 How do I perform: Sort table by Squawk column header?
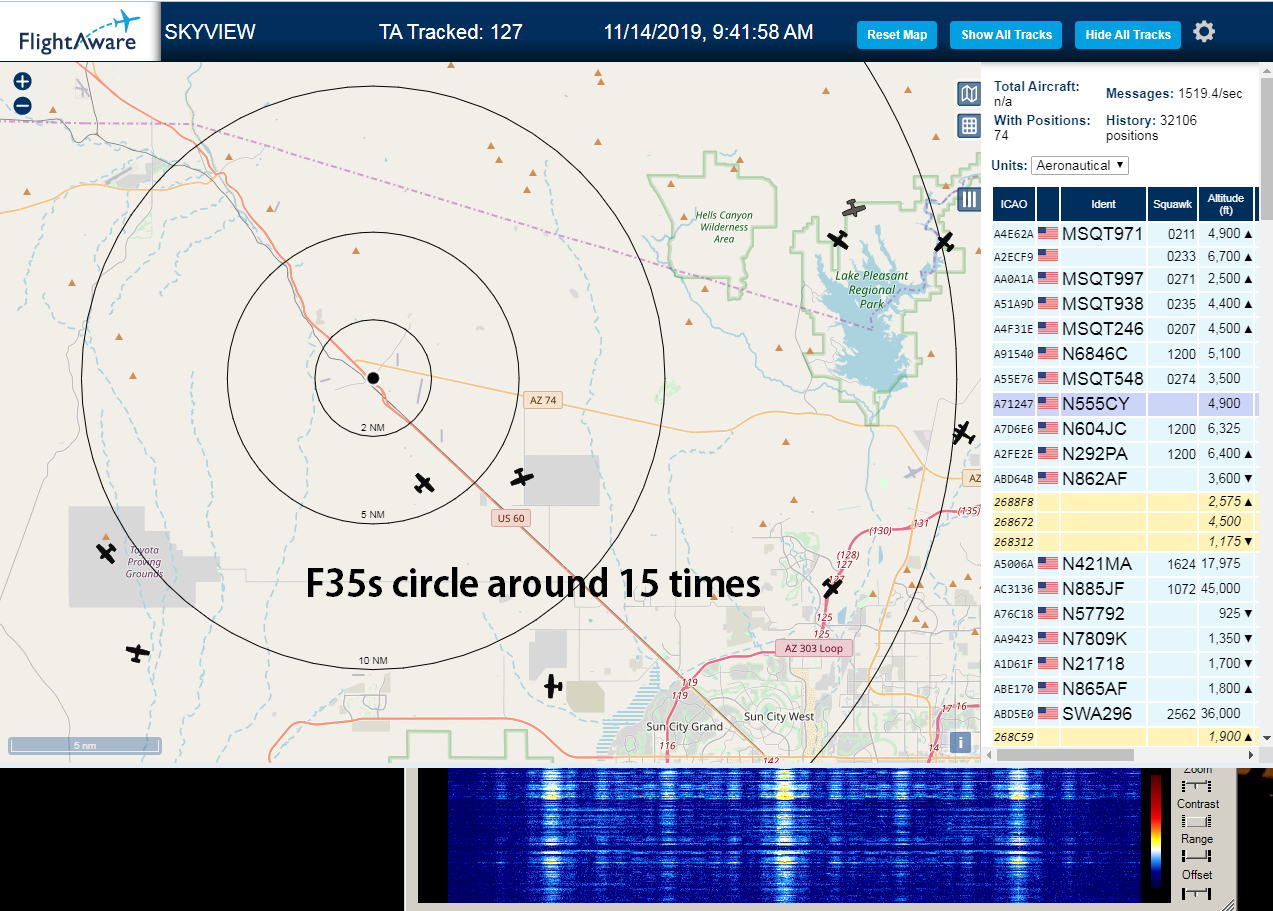coord(1172,204)
